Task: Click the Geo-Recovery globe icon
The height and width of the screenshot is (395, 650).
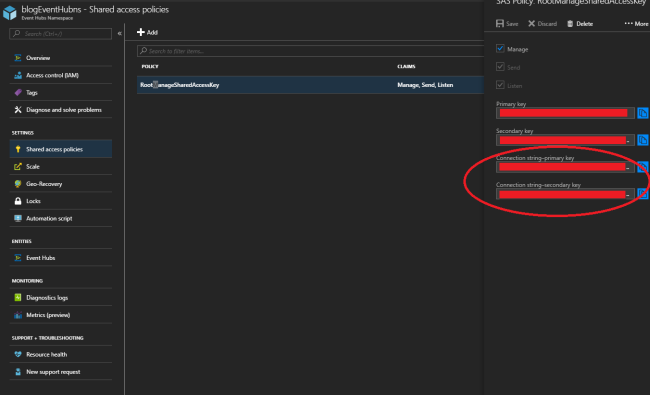Action: [x=18, y=184]
